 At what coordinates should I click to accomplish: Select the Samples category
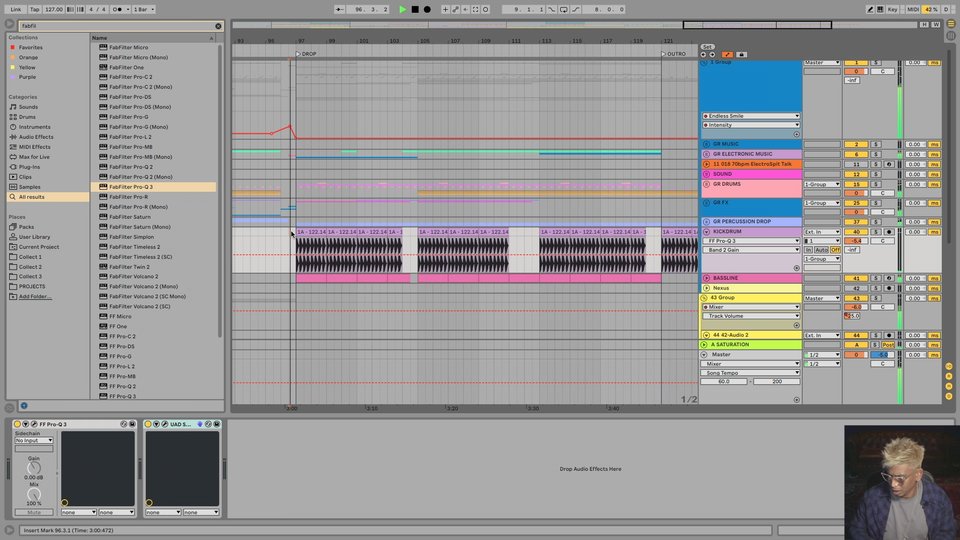coord(29,187)
